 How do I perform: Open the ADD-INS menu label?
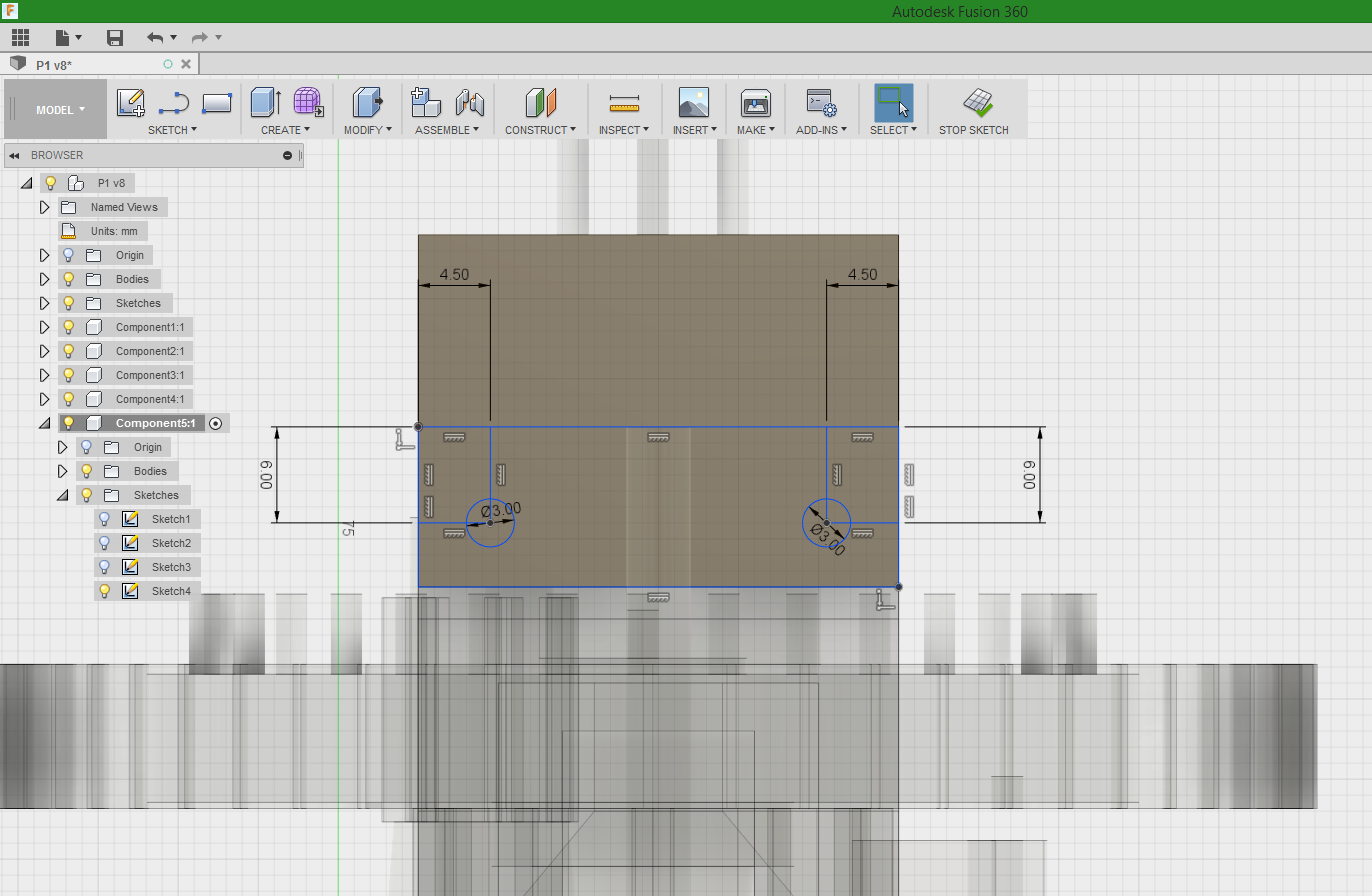(821, 130)
